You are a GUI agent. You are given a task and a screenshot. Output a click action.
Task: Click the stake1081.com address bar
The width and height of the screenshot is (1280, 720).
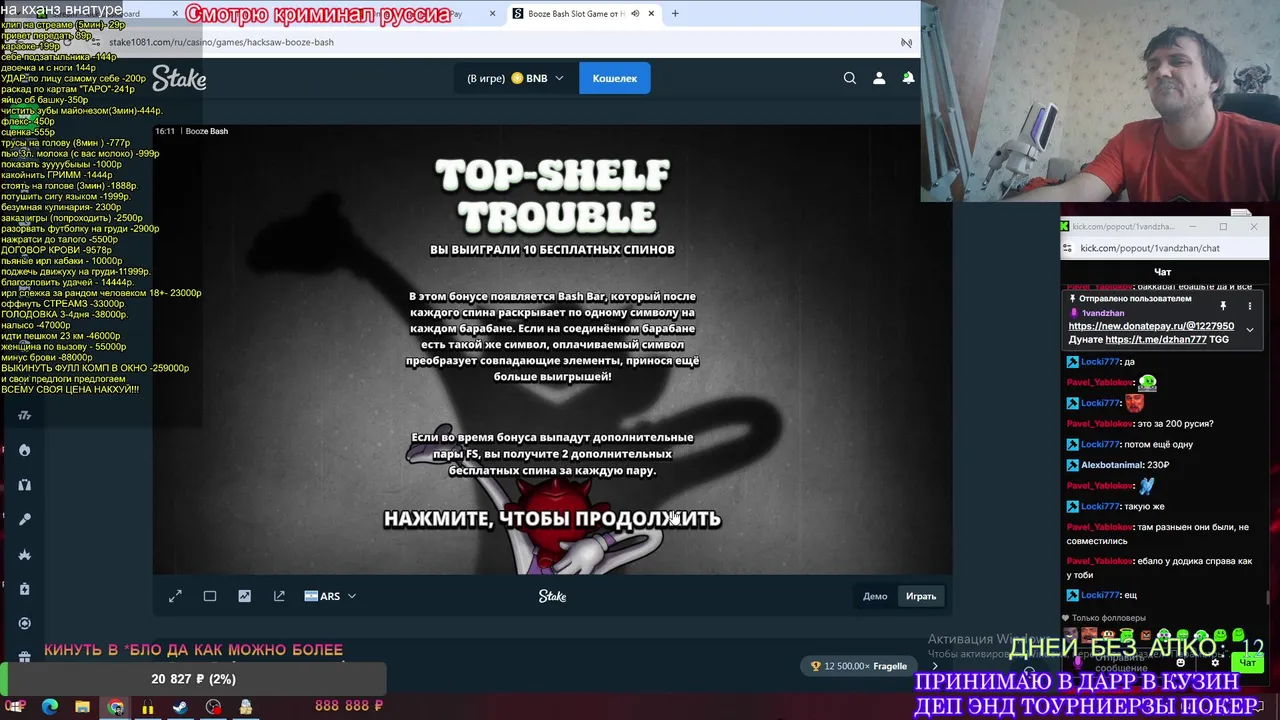point(500,42)
